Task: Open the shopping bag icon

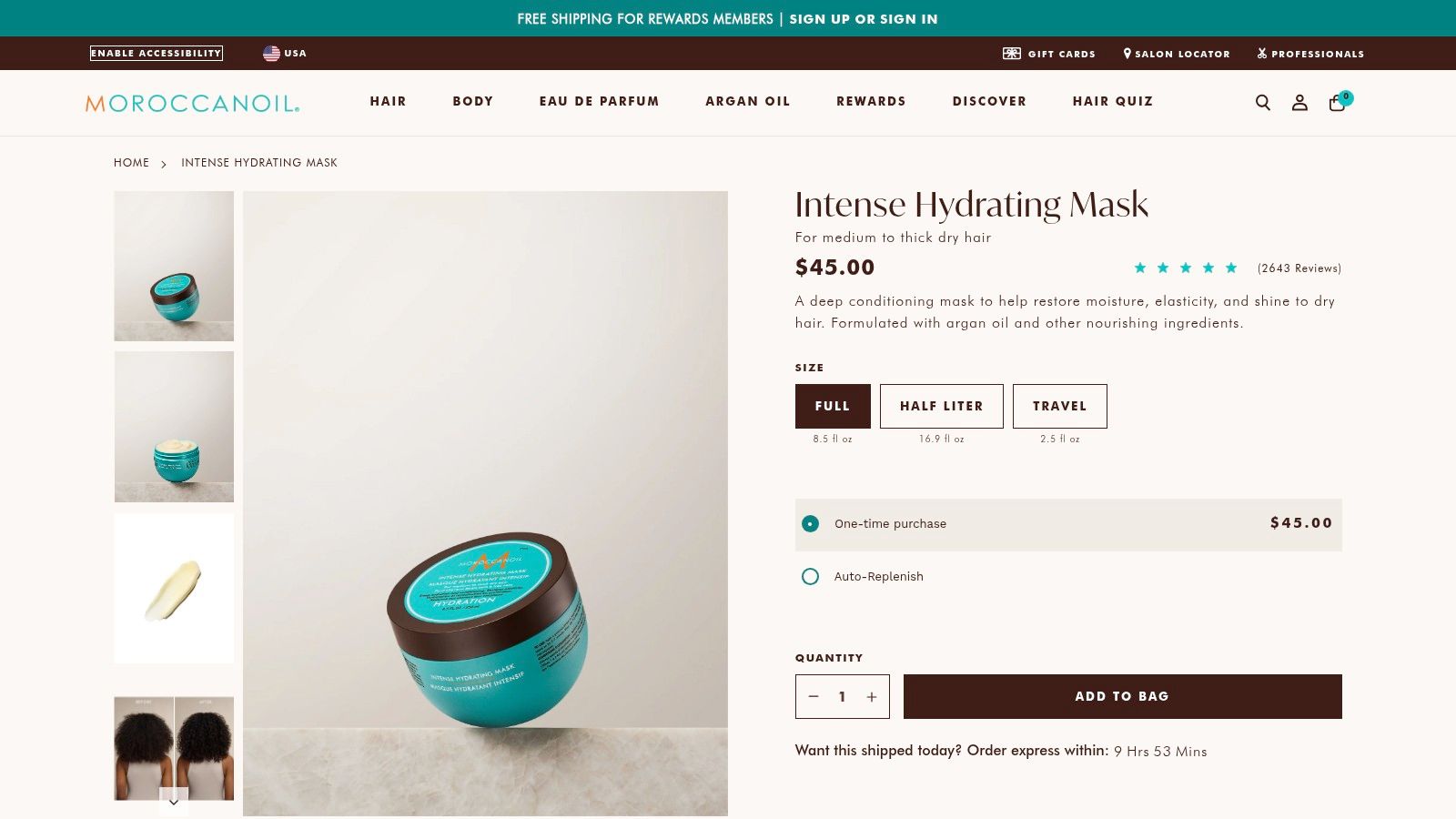Action: tap(1338, 102)
